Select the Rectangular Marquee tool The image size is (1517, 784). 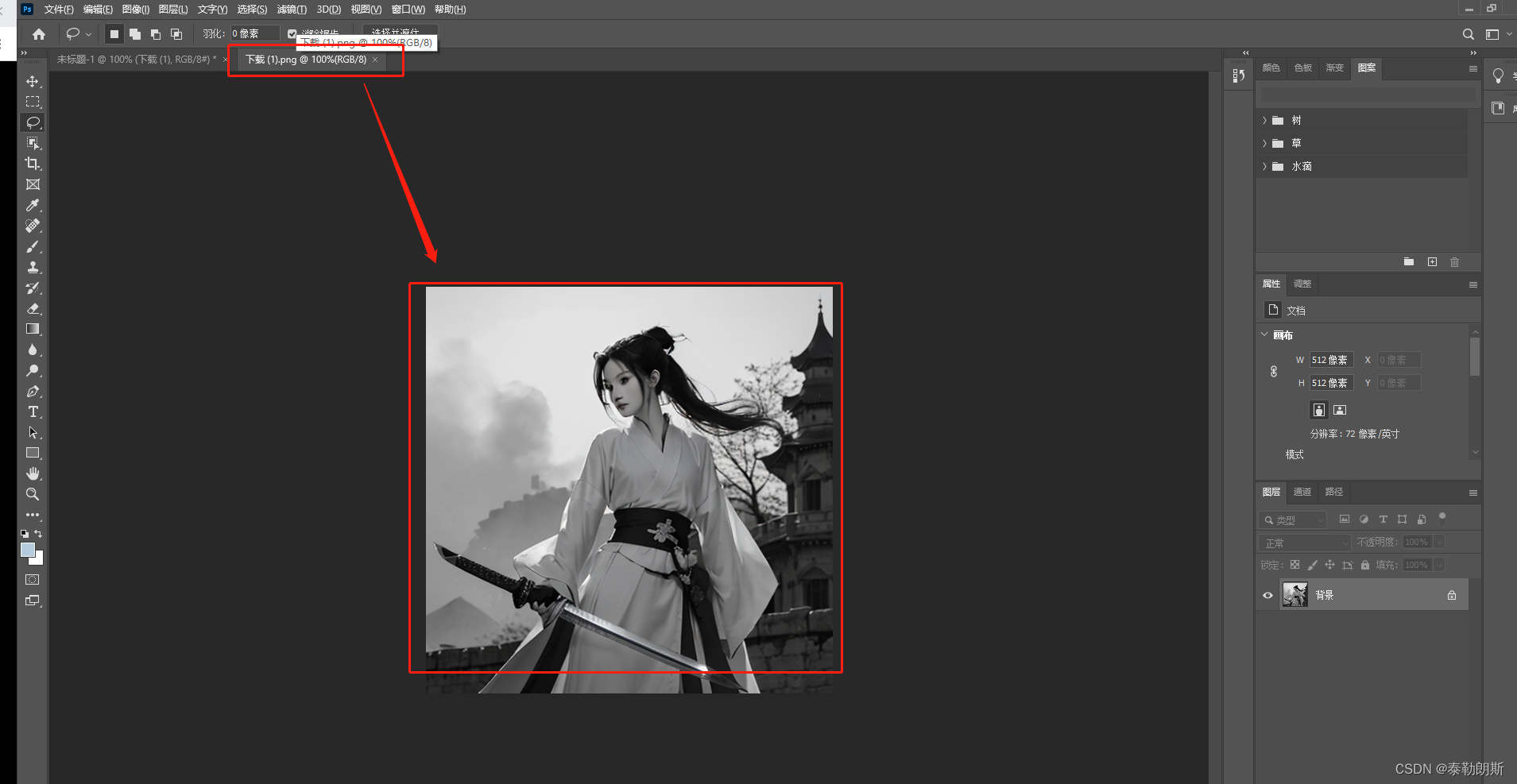pyautogui.click(x=33, y=102)
